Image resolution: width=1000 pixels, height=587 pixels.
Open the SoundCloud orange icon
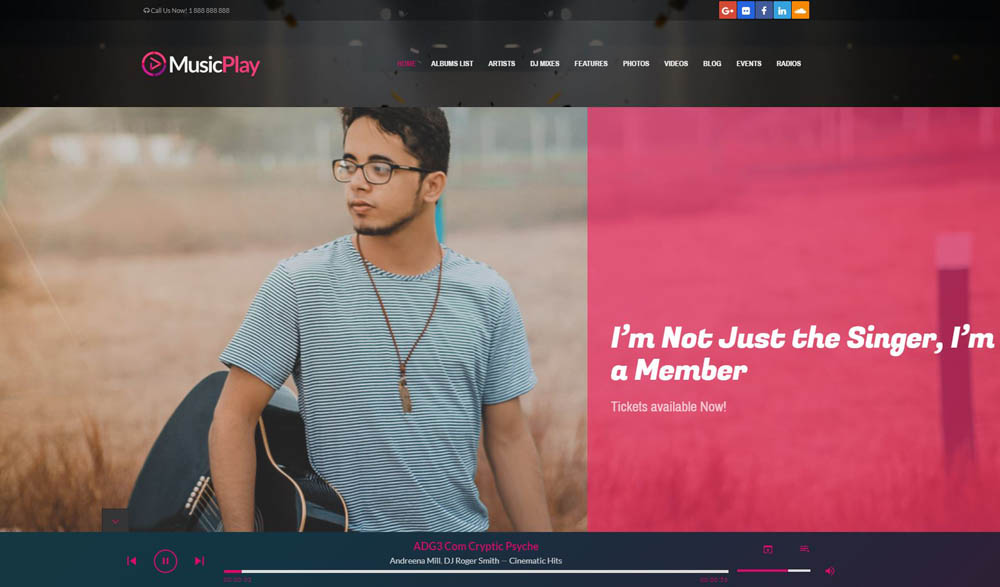click(x=800, y=10)
